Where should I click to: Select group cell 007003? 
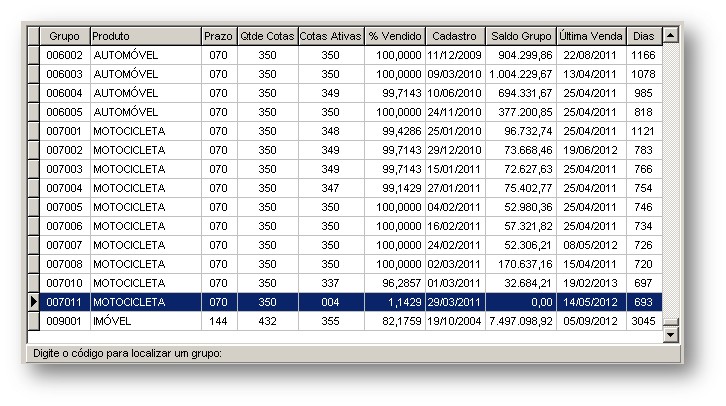tap(64, 169)
